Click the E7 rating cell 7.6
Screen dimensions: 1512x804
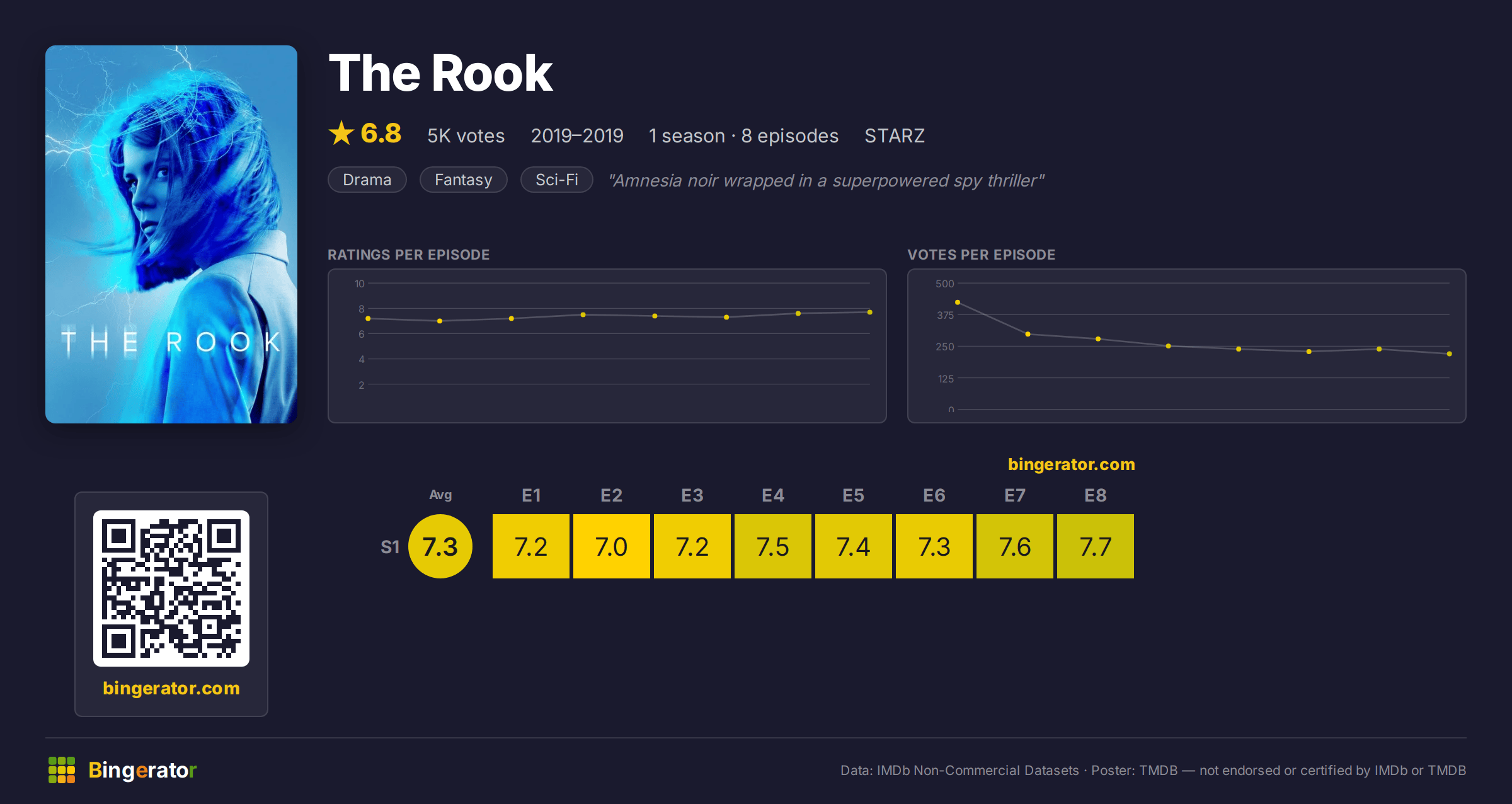[x=1015, y=546]
